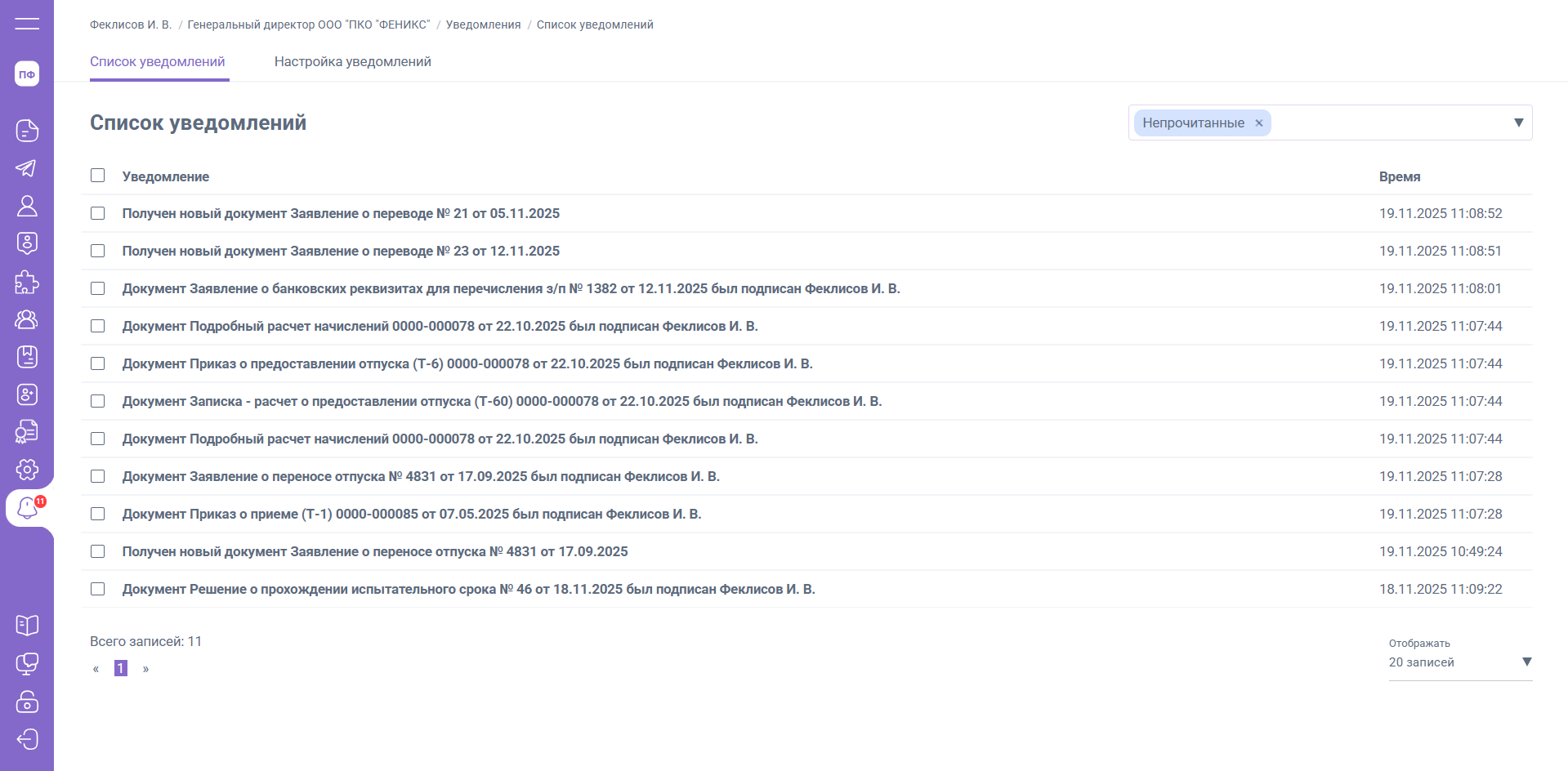Select the checkbox for Приказ о приеме (Т-1) notification
Screen dimensions: 1568x771
pos(98,514)
